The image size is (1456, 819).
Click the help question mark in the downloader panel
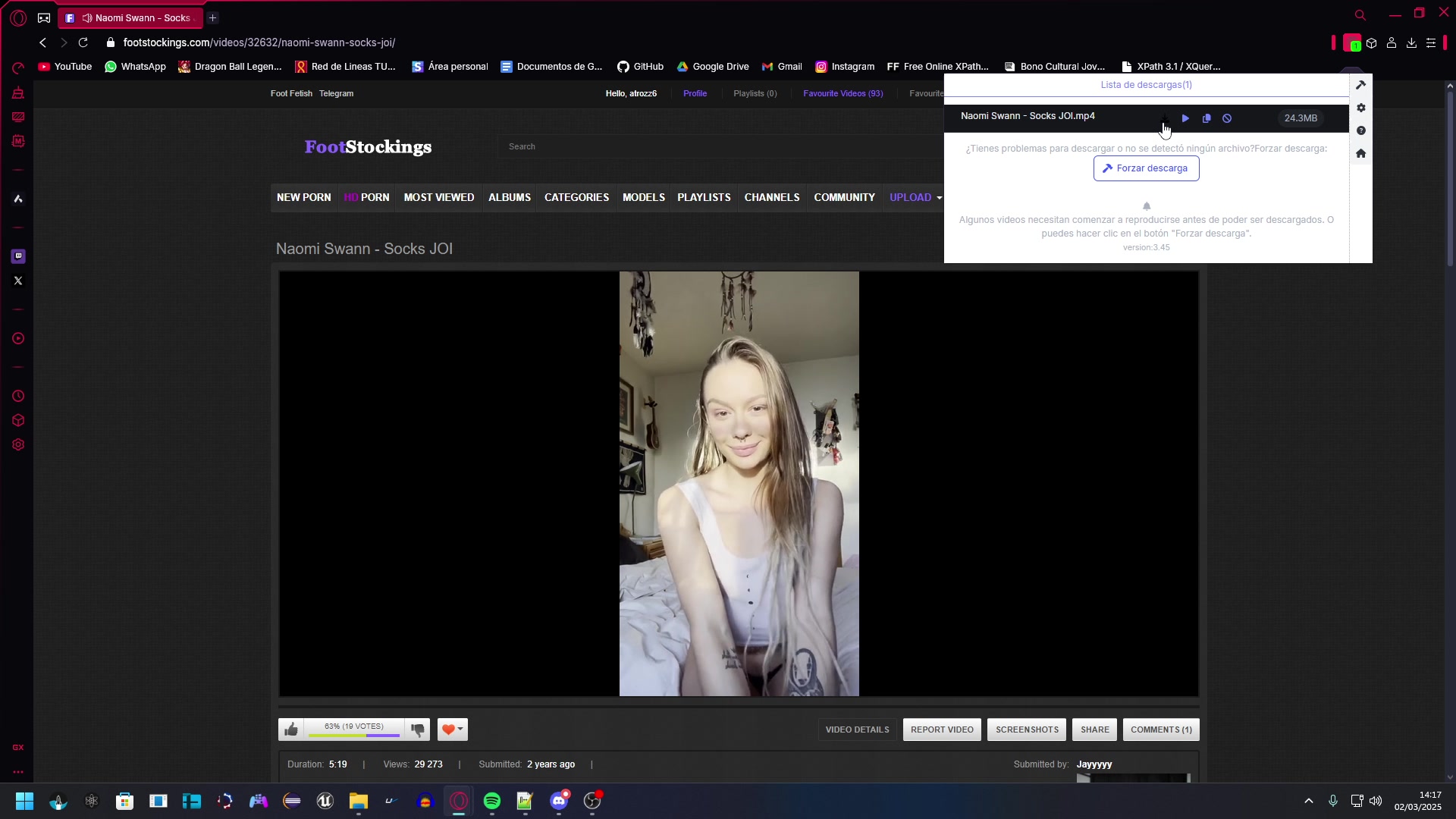coord(1361,130)
